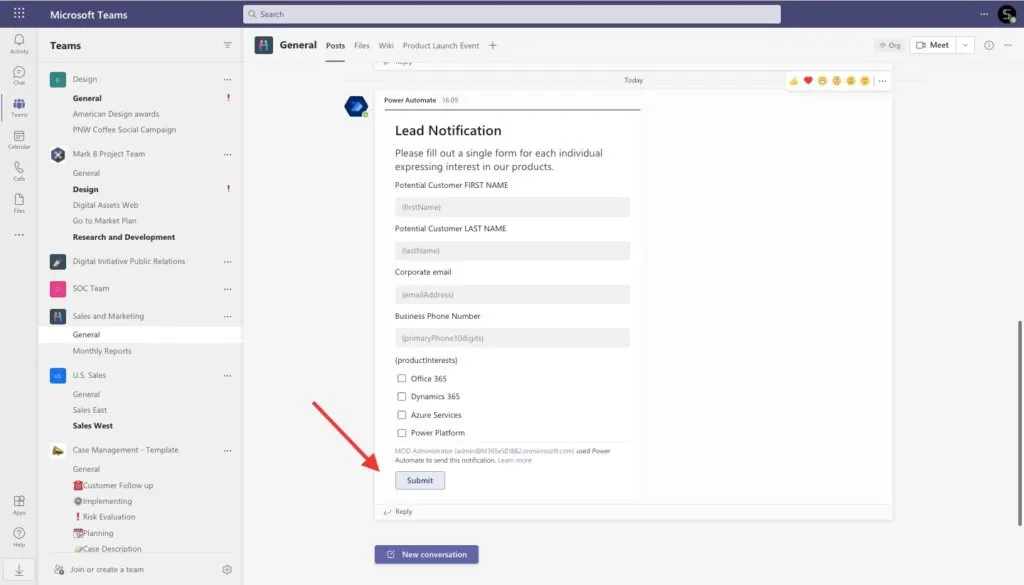Check the Azure Services checkbox
The height and width of the screenshot is (585, 1024).
402,415
